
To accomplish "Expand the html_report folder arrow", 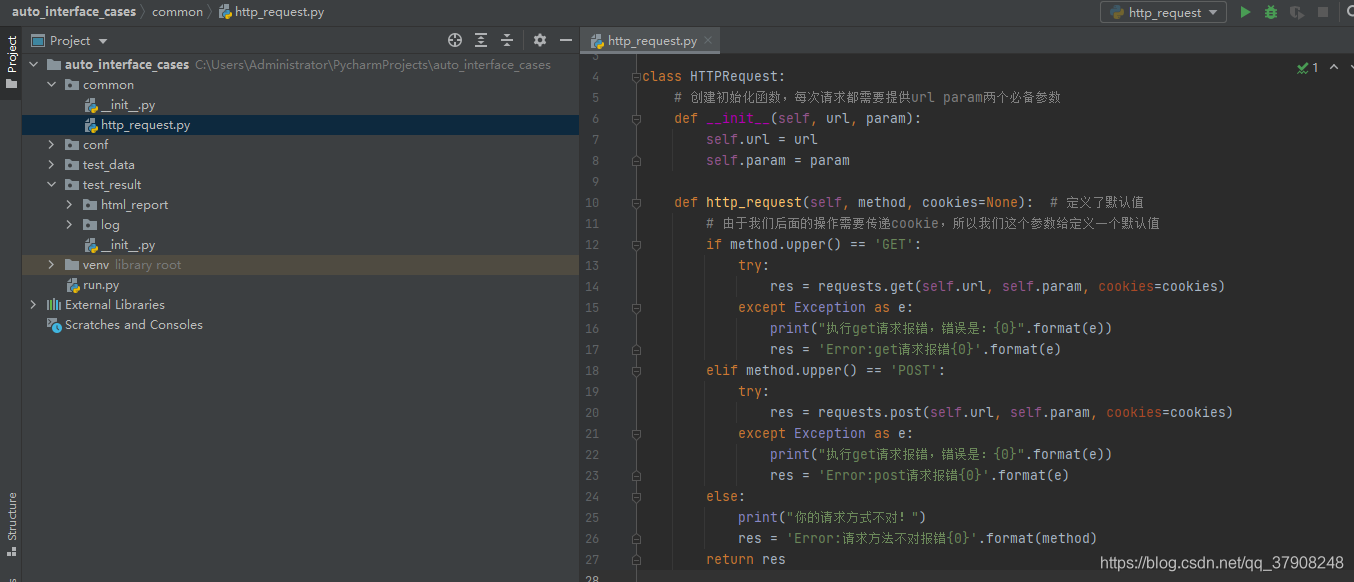I will point(70,205).
